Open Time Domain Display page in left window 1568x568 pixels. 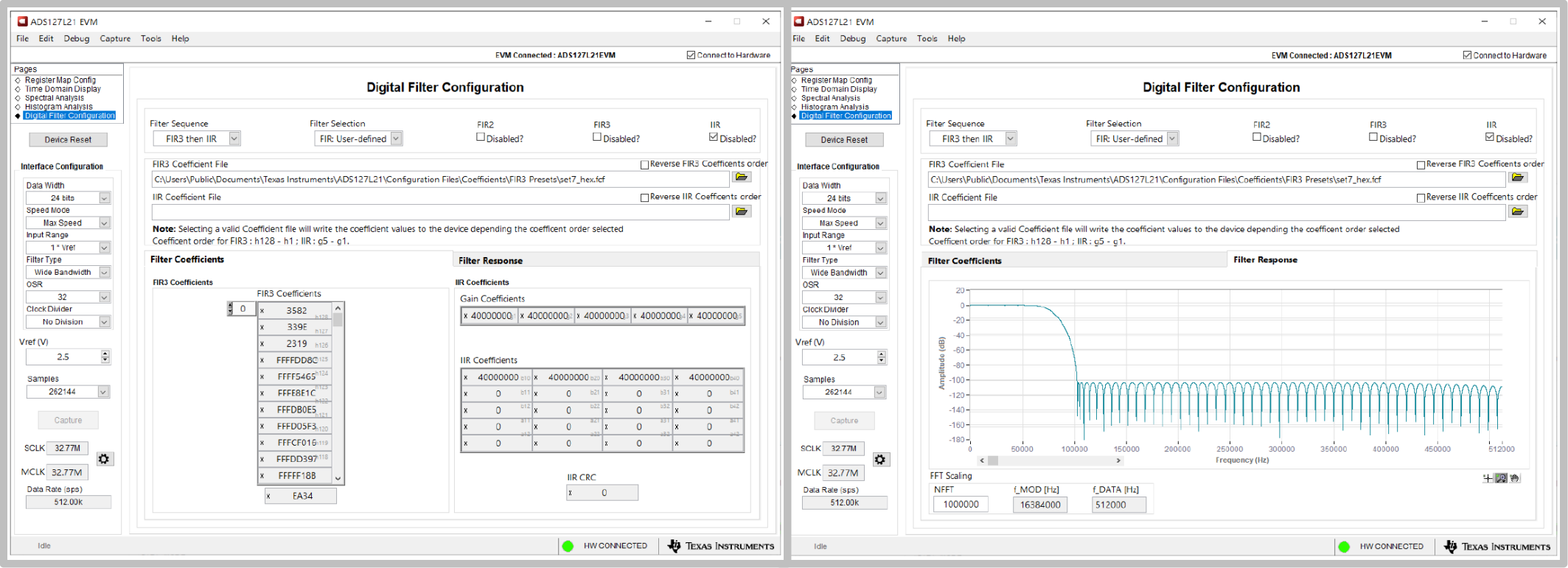point(63,89)
